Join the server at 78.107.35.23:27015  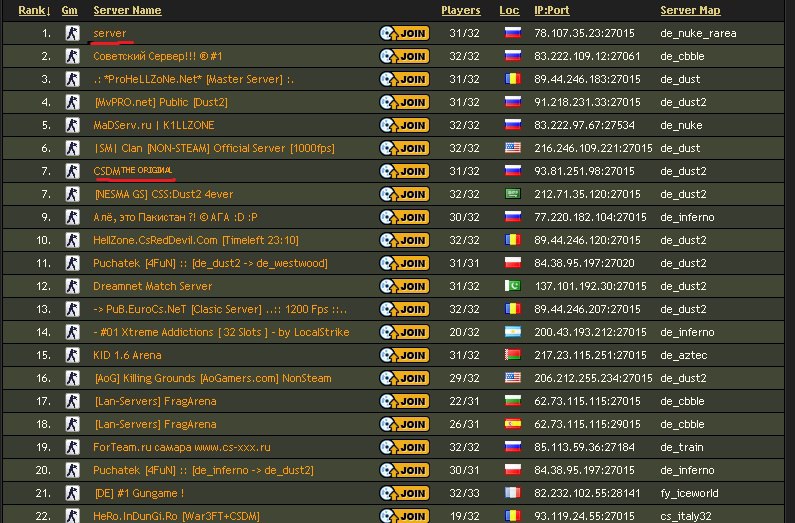pyautogui.click(x=405, y=33)
